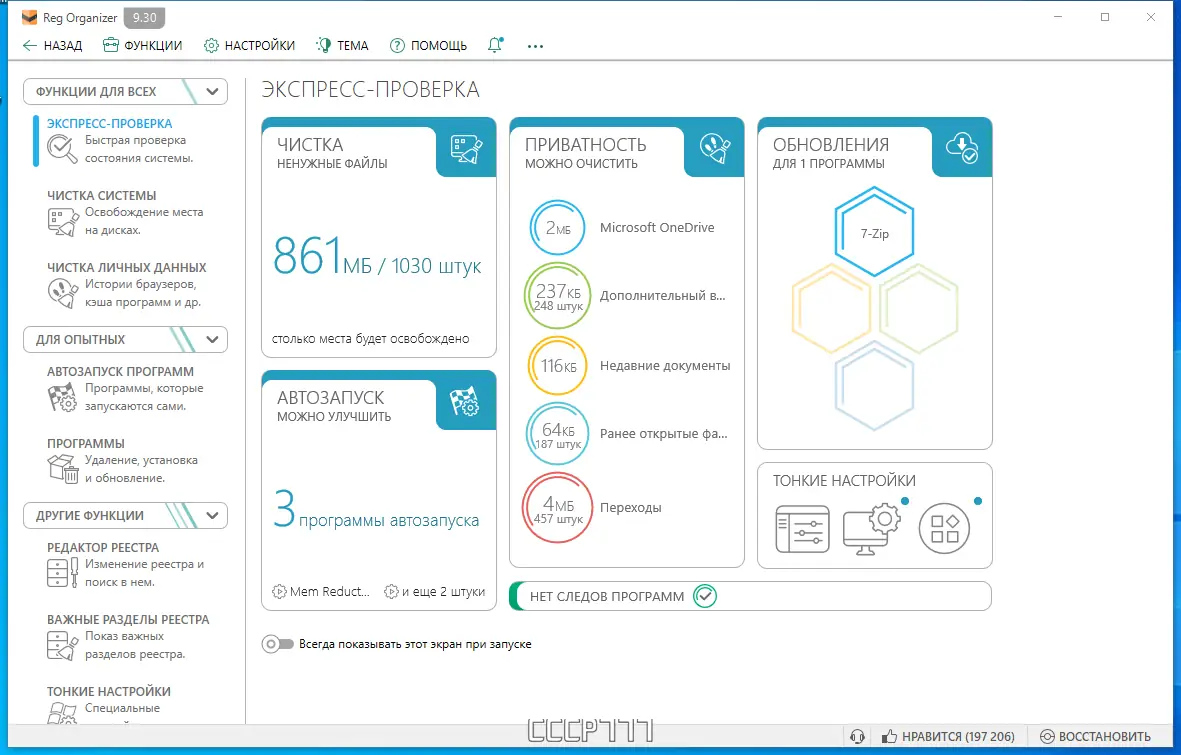The width and height of the screenshot is (1181, 755).
Task: Open the Функции menu
Action: pos(142,45)
